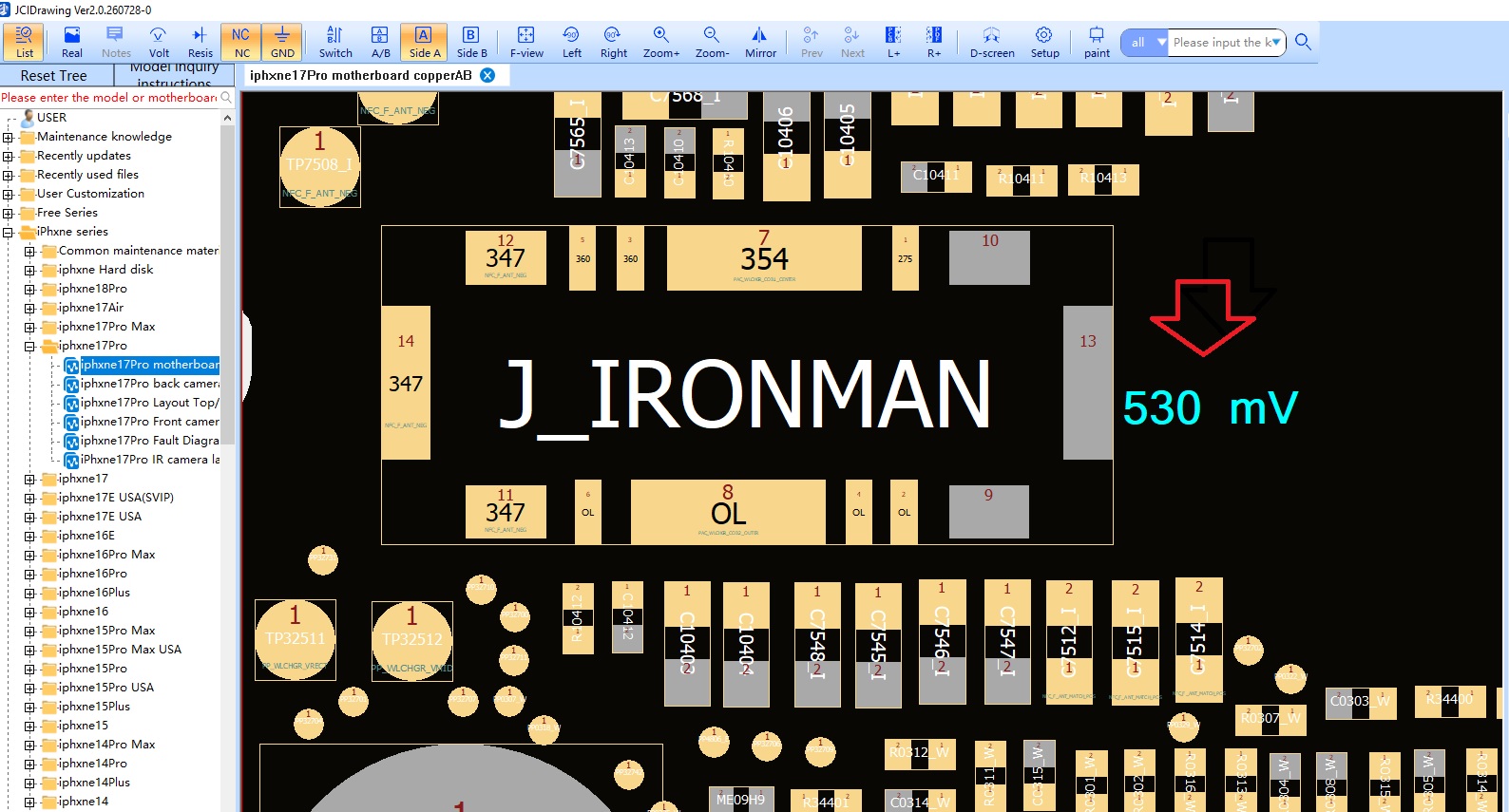This screenshot has height=812, width=1509.
Task: Select iphxne17Air folder
Action: (83, 308)
